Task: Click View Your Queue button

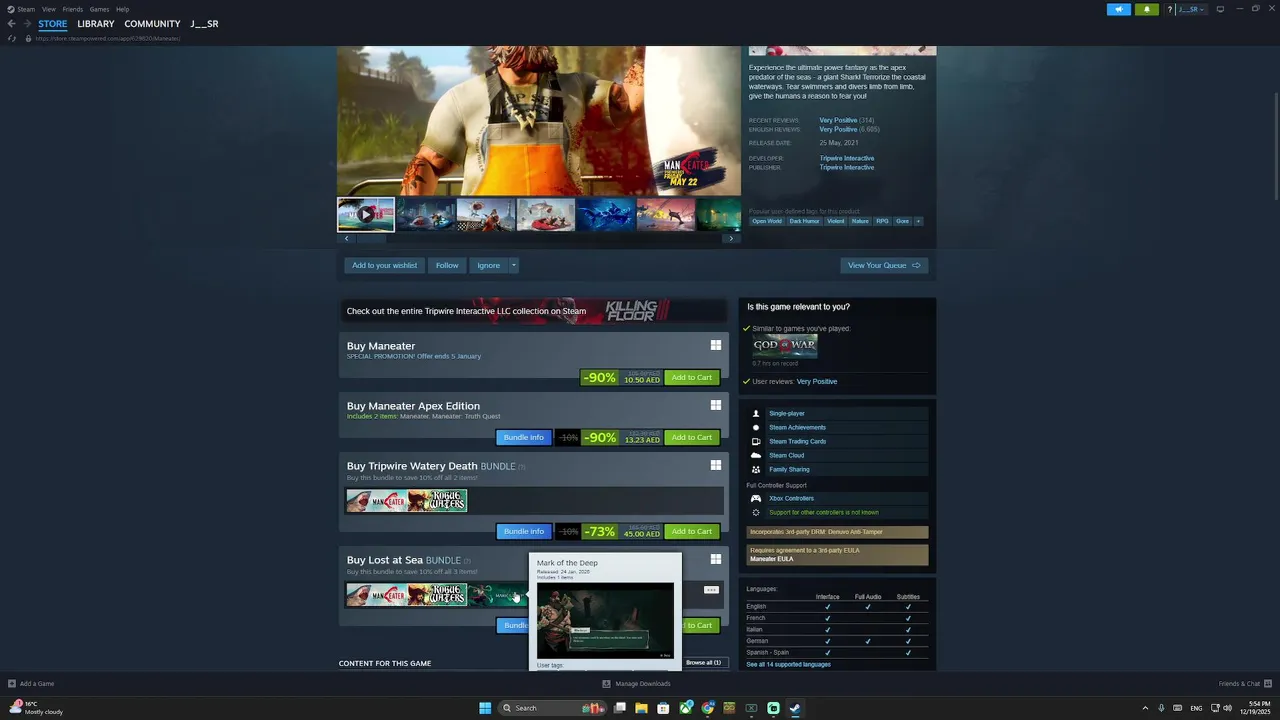Action: (884, 265)
